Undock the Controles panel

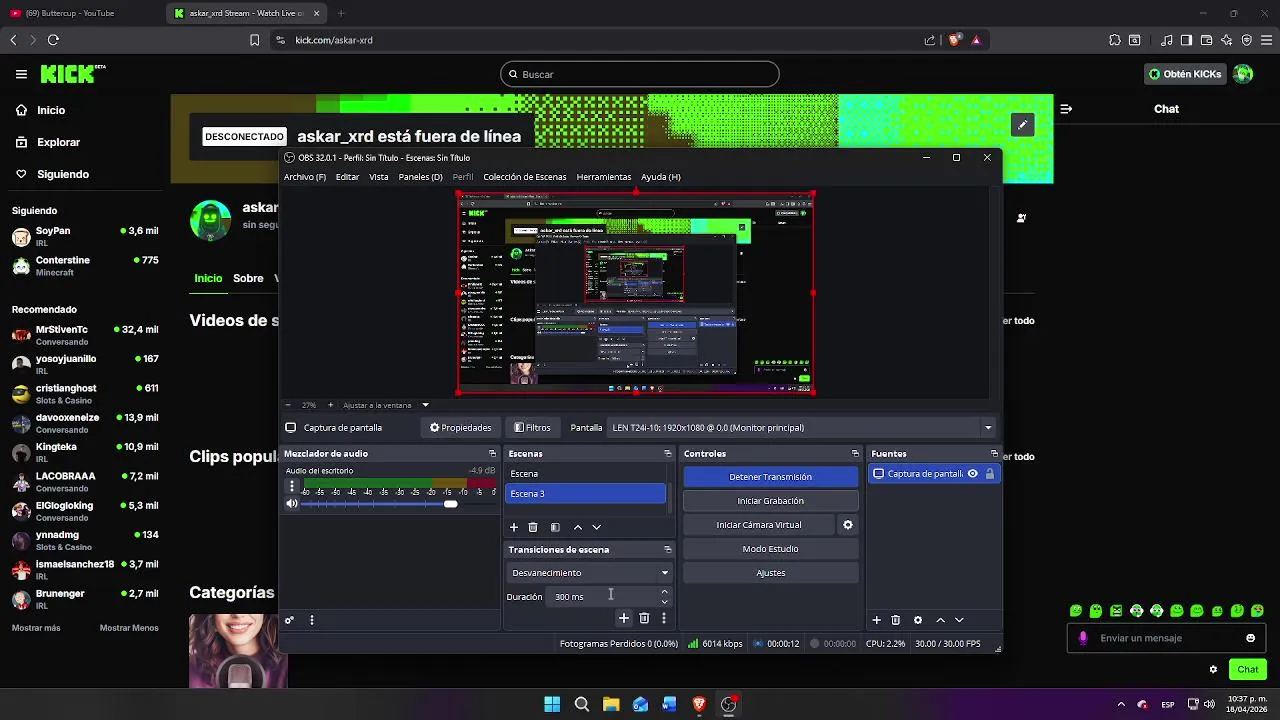pyautogui.click(x=855, y=454)
